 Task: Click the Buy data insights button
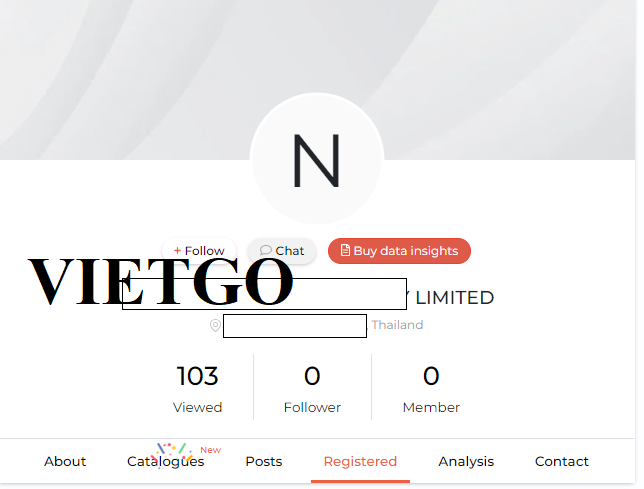399,251
